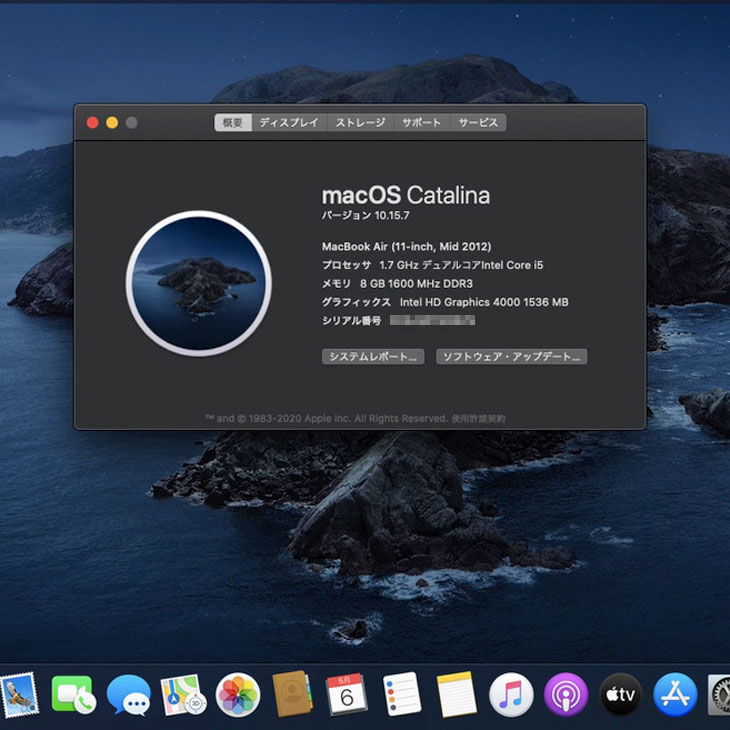The image size is (730, 730).
Task: Launch the Apple TV app
Action: (x=621, y=695)
